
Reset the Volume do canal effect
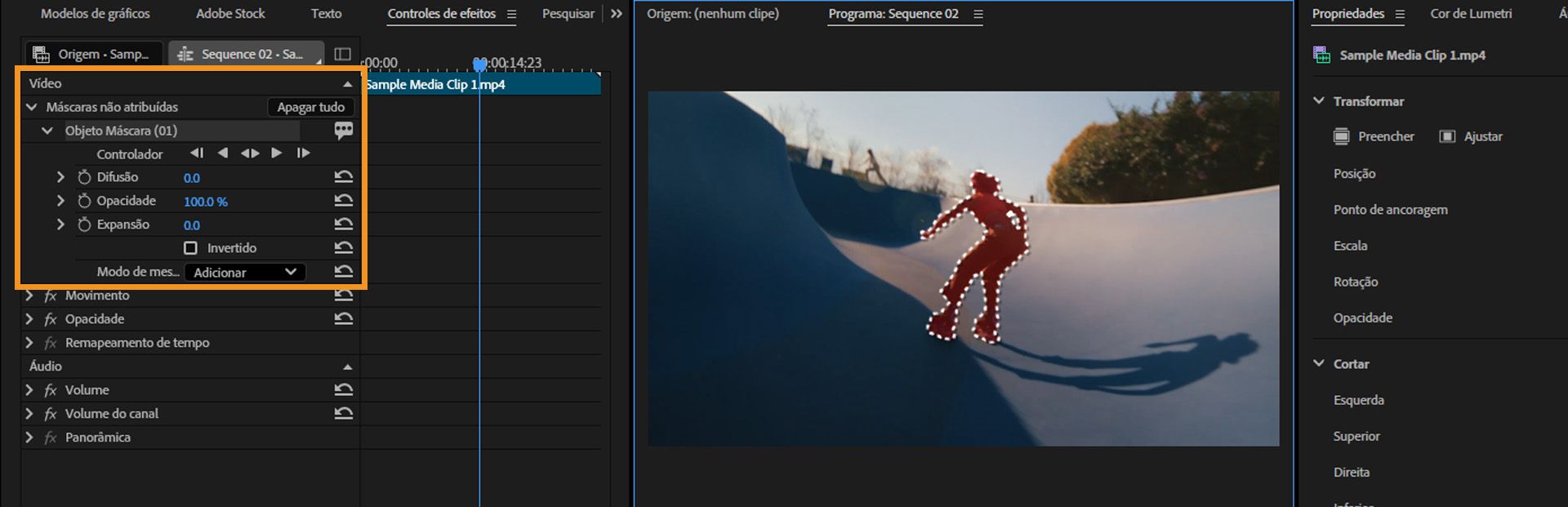(x=344, y=414)
